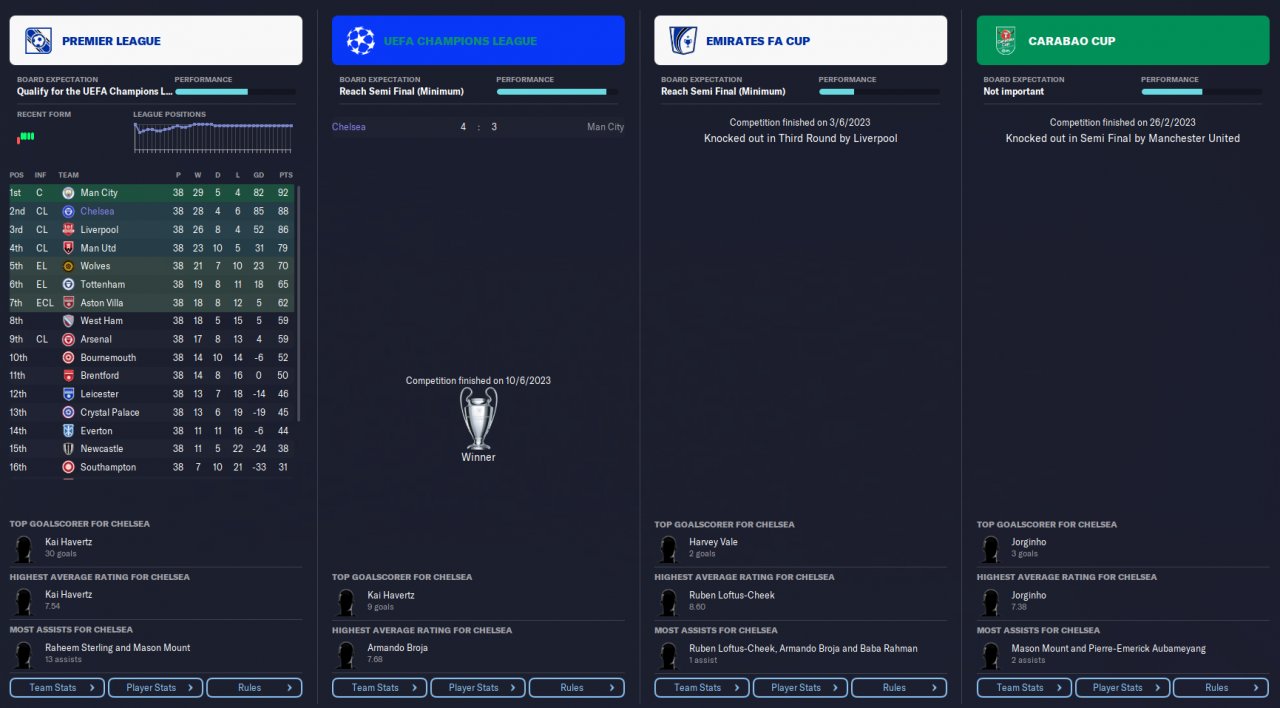Viewport: 1280px width, 708px height.
Task: Open Team Stats under the Carabao Cup panel
Action: coord(1024,688)
